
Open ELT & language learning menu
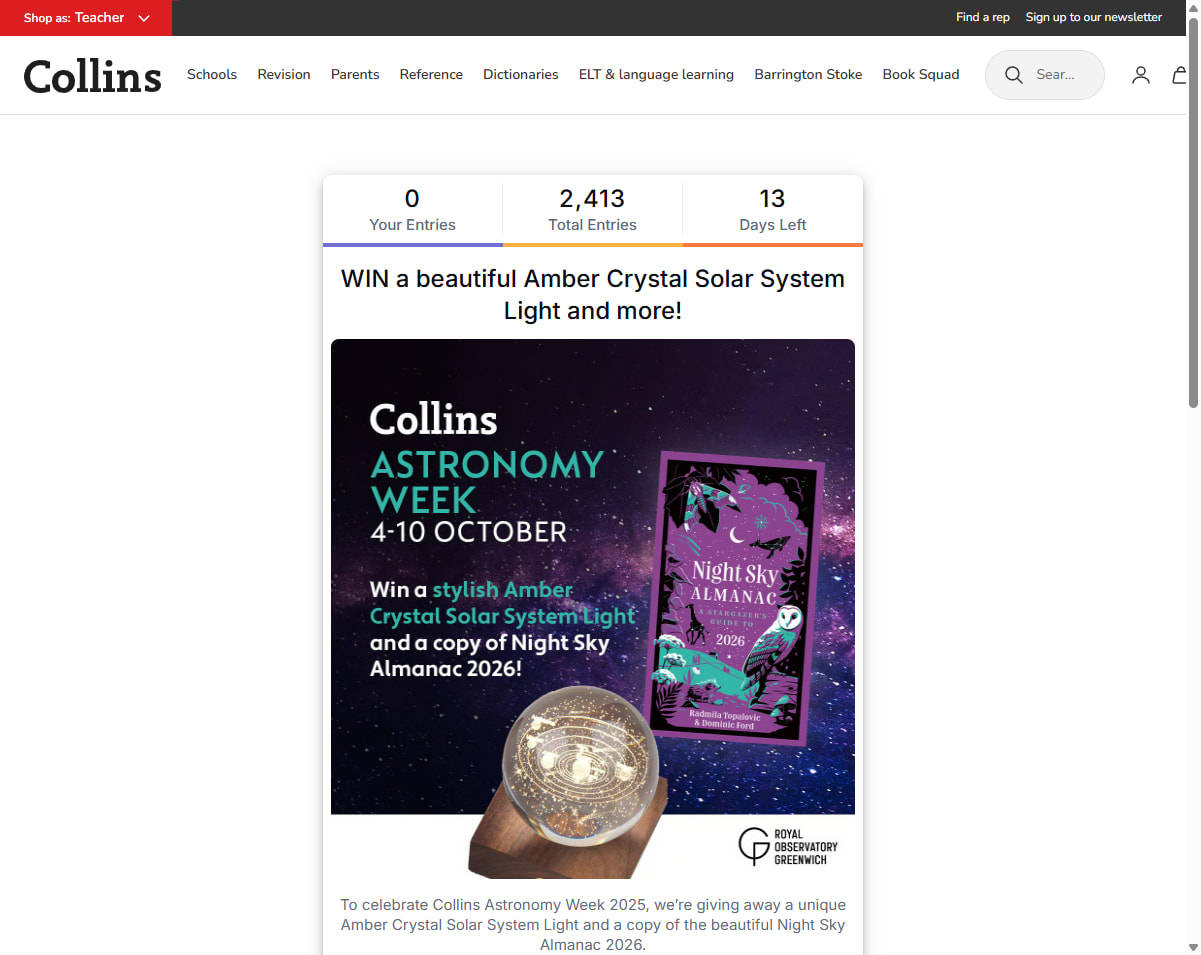[656, 75]
